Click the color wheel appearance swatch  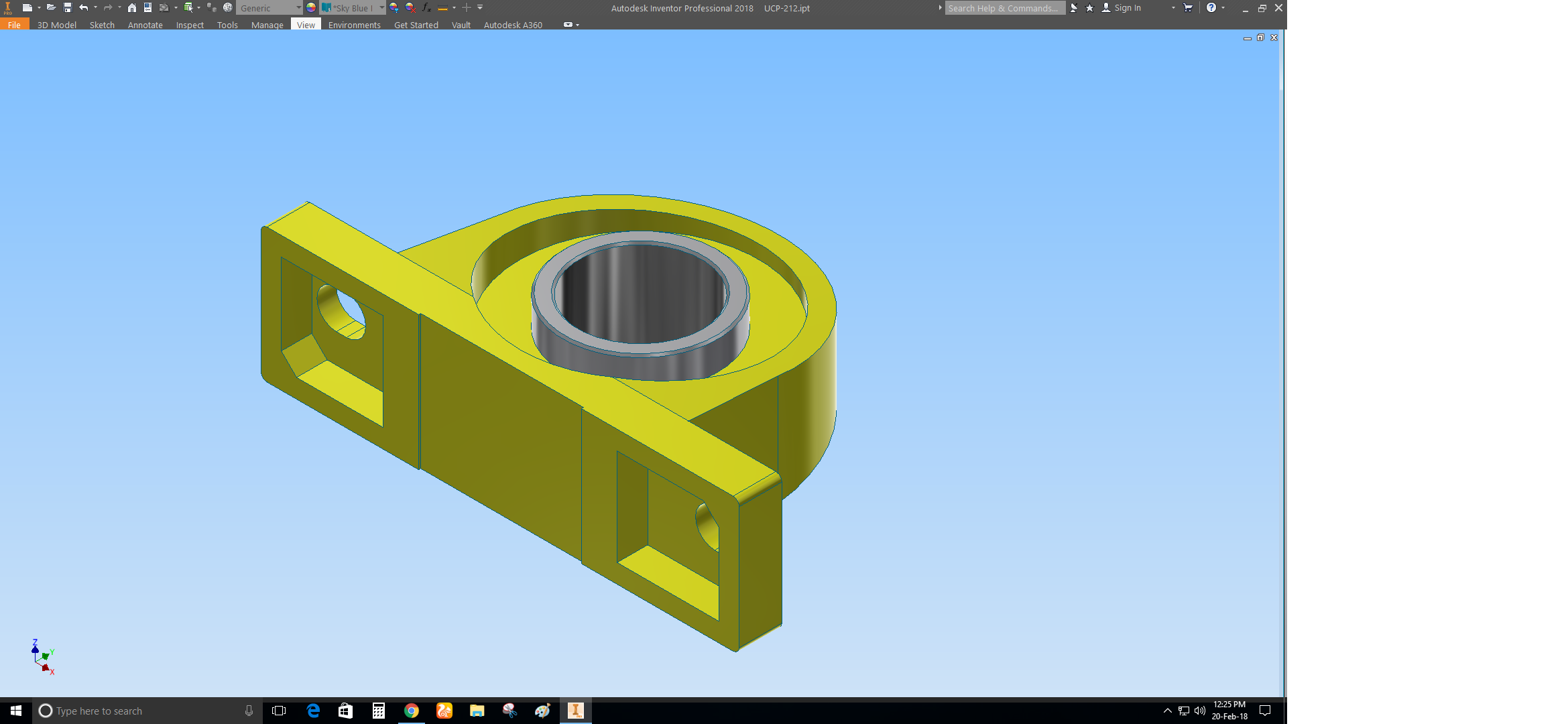pos(311,7)
